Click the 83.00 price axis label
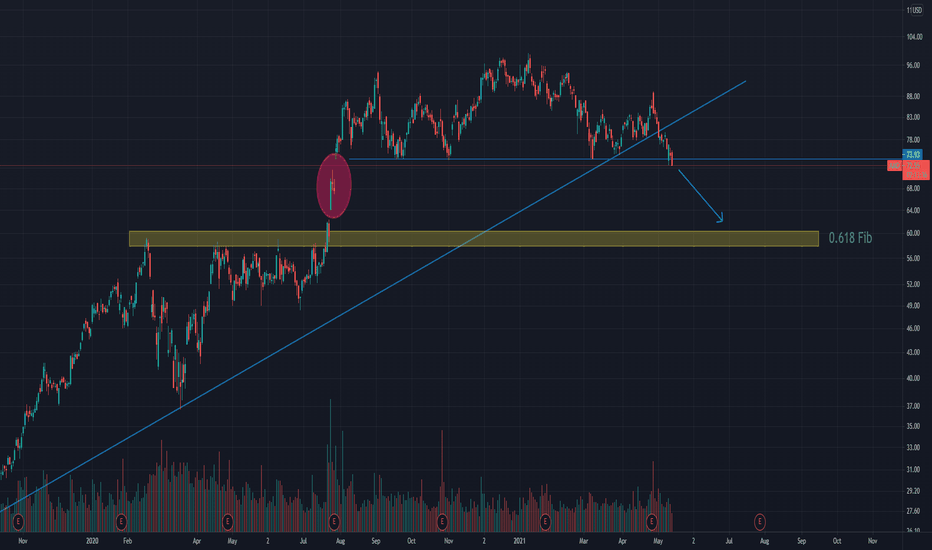 (x=914, y=117)
